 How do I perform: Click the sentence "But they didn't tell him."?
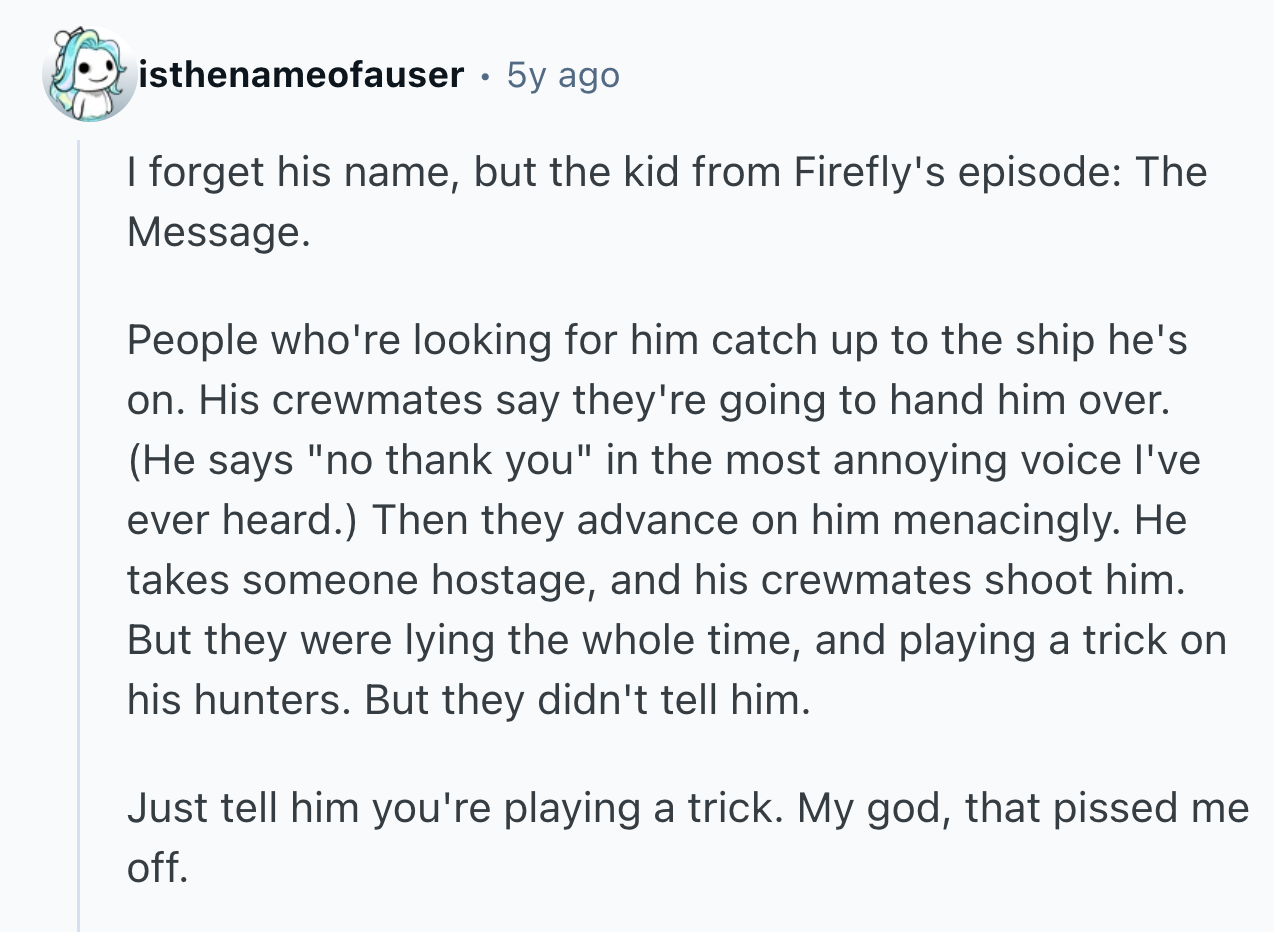(585, 700)
